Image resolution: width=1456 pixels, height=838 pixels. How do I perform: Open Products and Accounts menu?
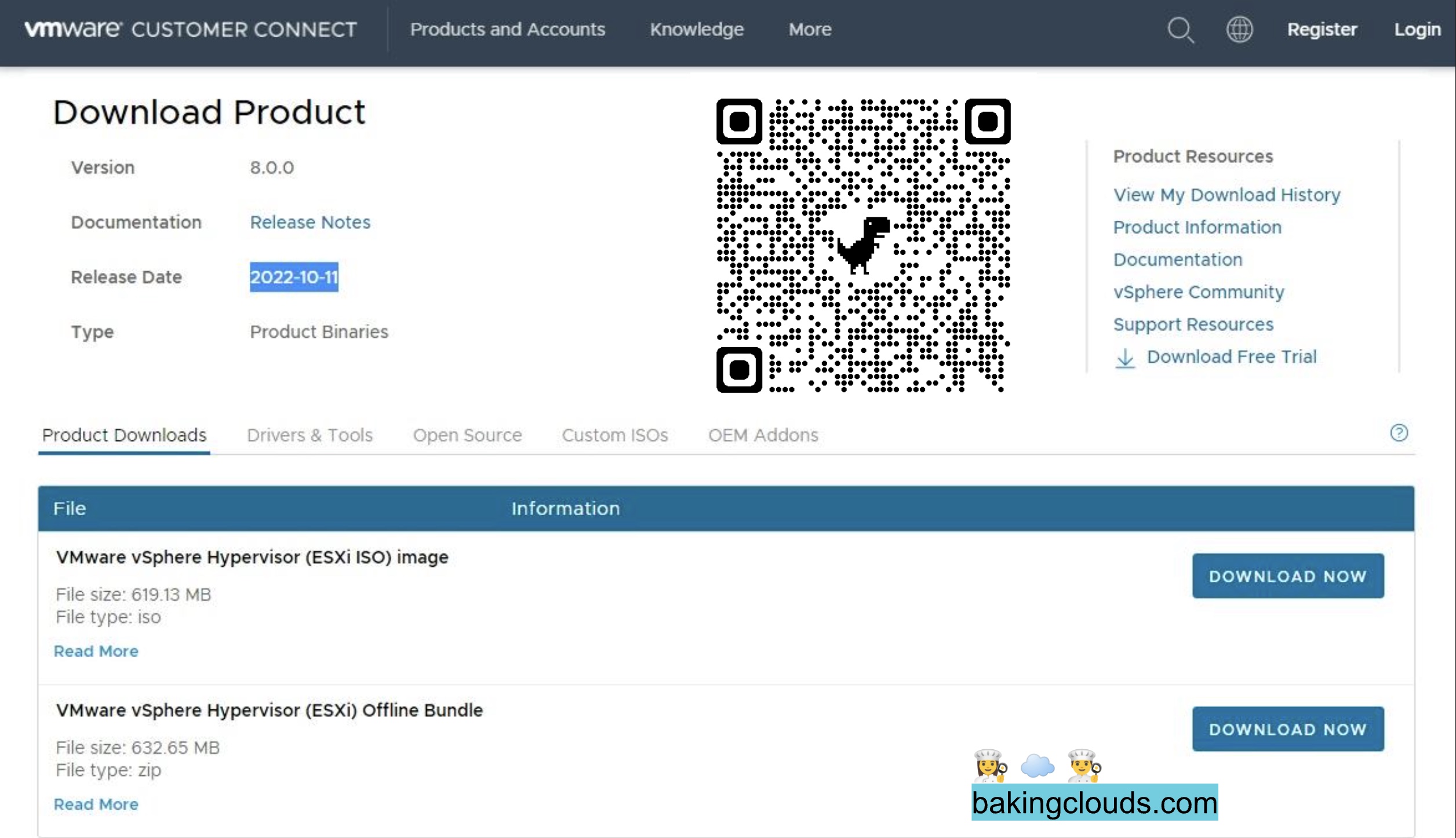point(507,29)
